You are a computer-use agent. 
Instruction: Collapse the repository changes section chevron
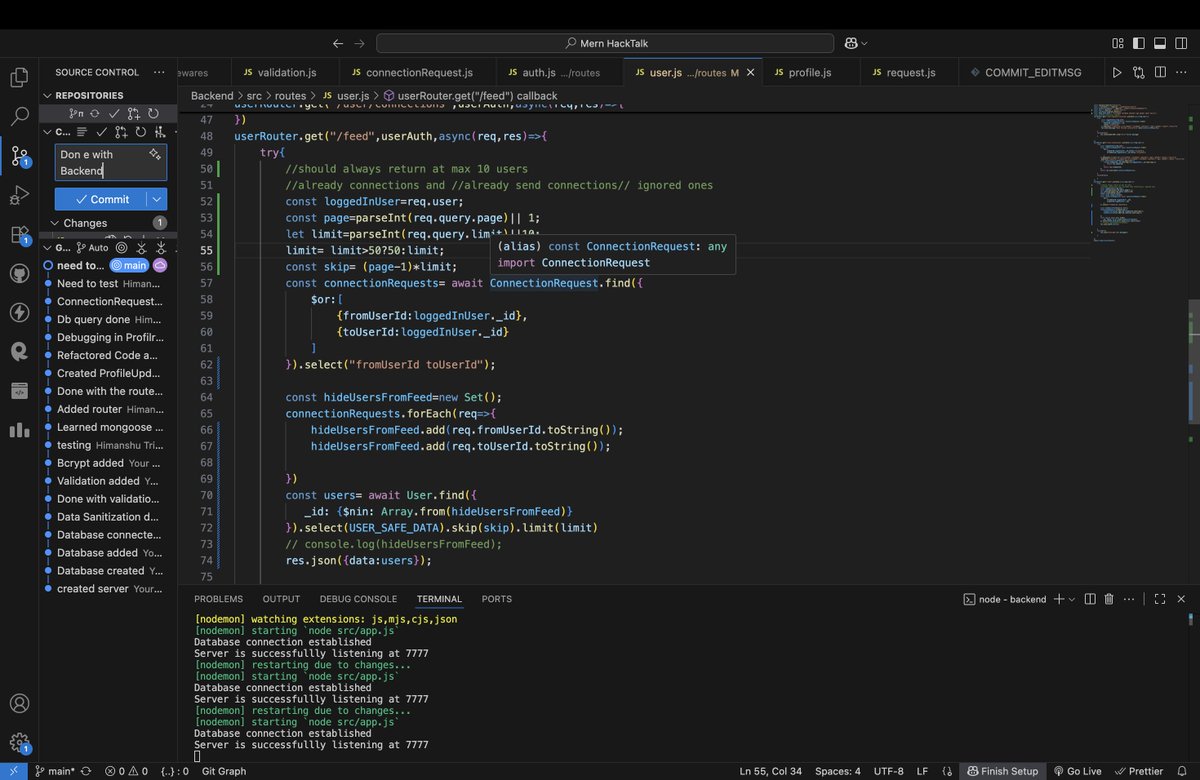[x=47, y=131]
